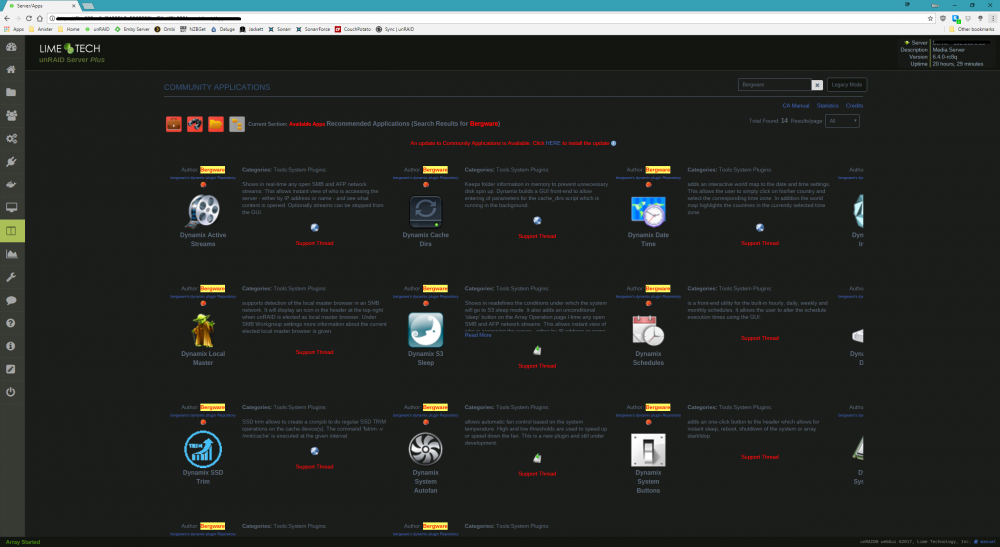Click the Bergware search input field
This screenshot has height=547, width=1000.
pos(774,85)
